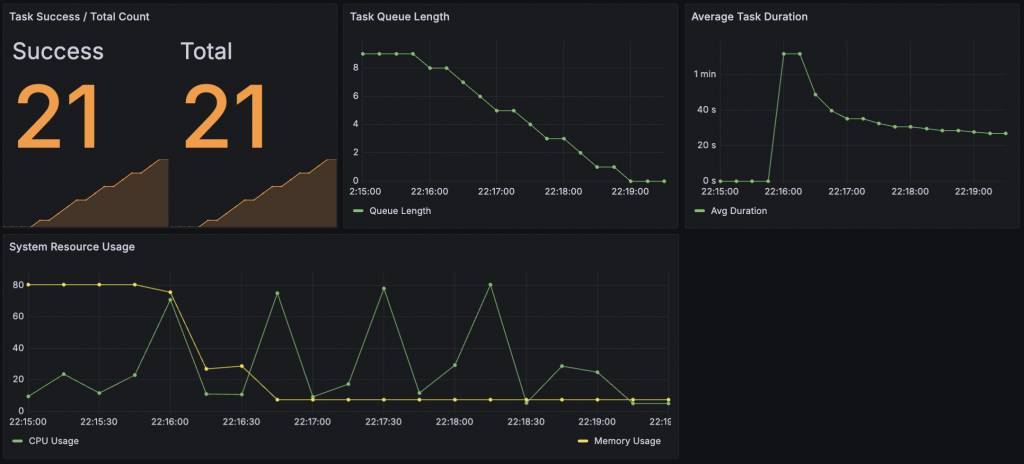Click the Avg Duration peak point at 22:16:00
This screenshot has width=1024, height=464.
(784, 54)
